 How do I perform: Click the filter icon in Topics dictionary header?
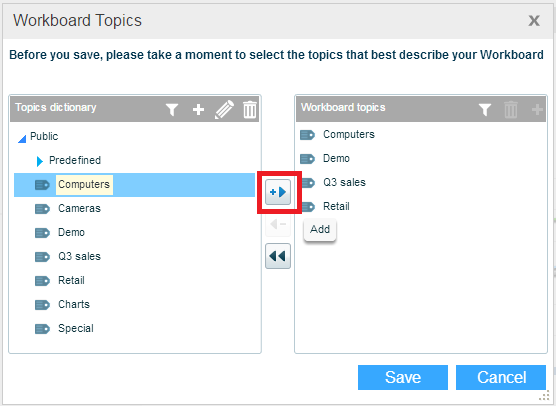coord(172,110)
